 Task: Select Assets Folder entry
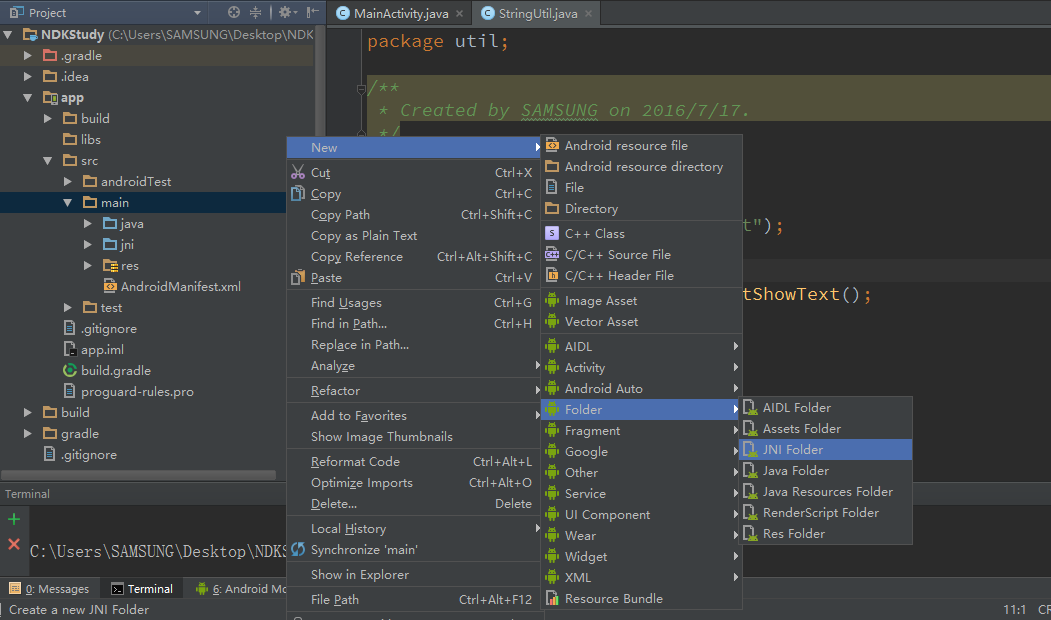click(826, 428)
